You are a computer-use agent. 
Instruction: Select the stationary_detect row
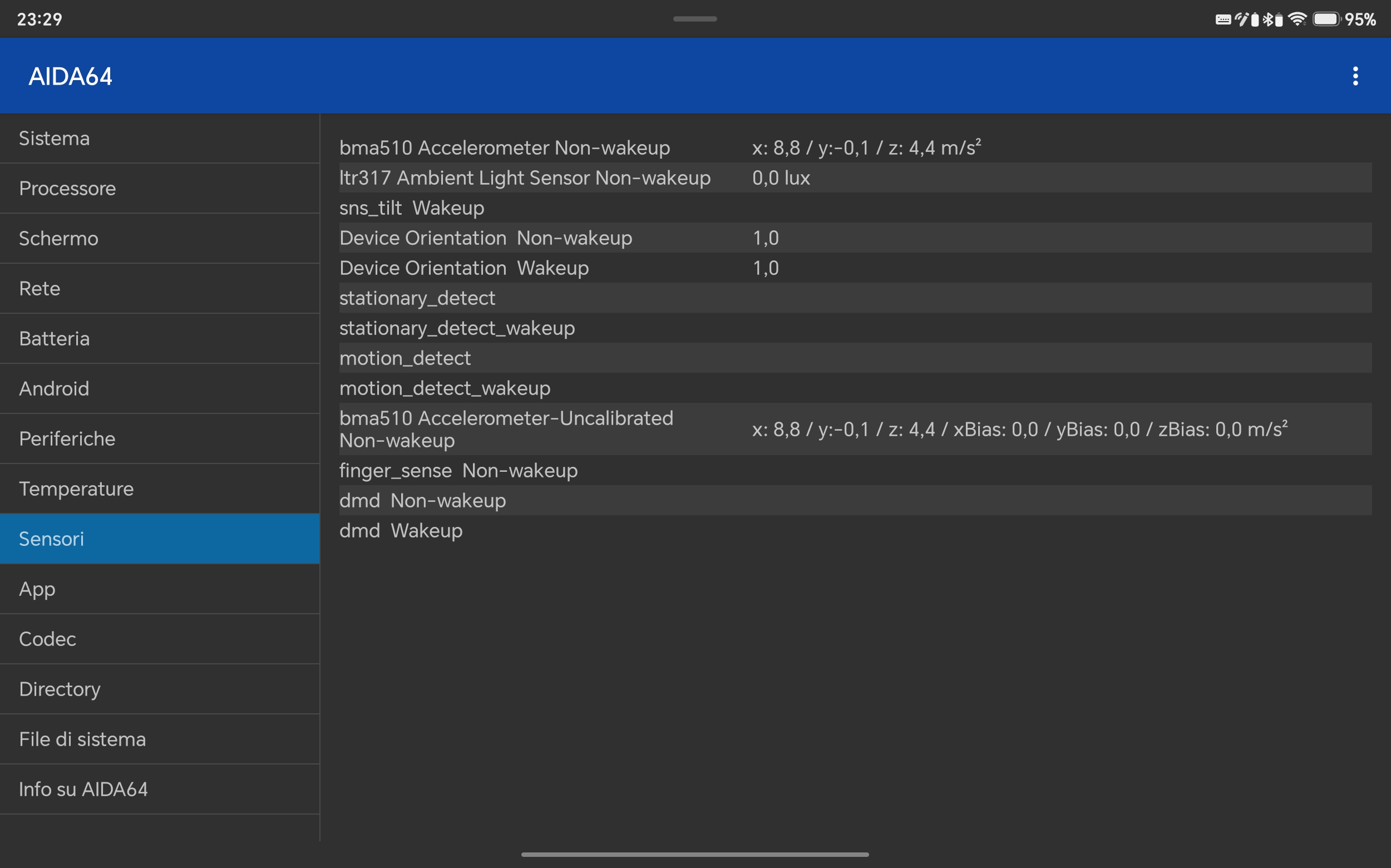(855, 298)
